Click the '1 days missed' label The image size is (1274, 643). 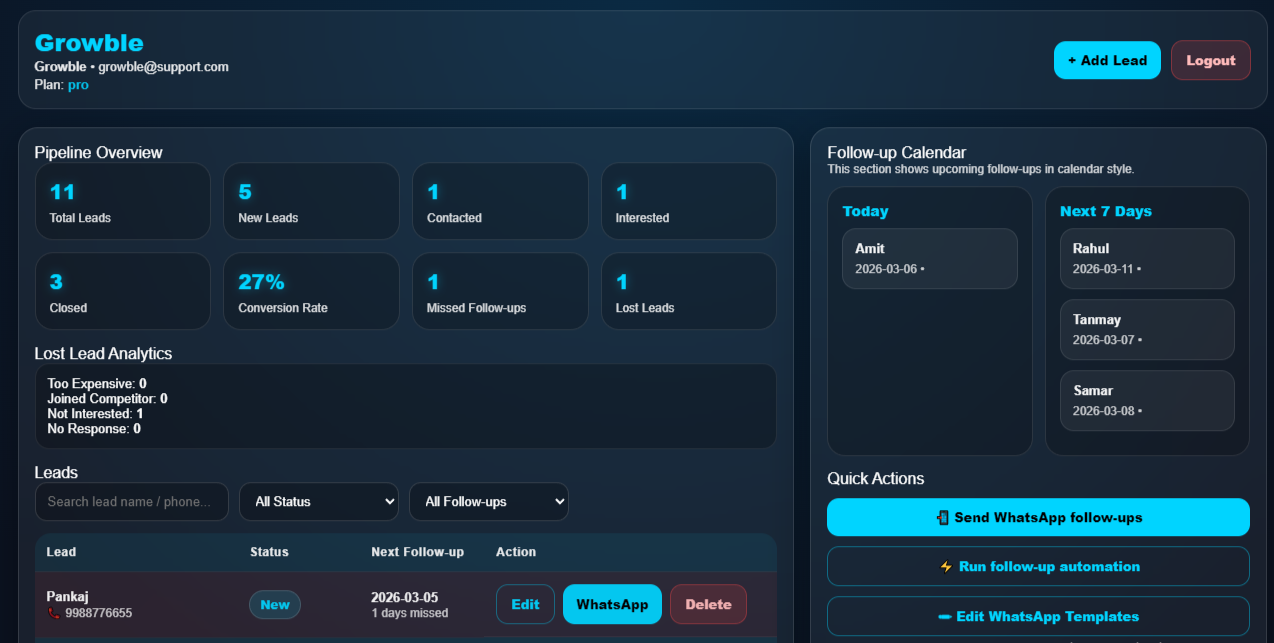[x=410, y=613]
